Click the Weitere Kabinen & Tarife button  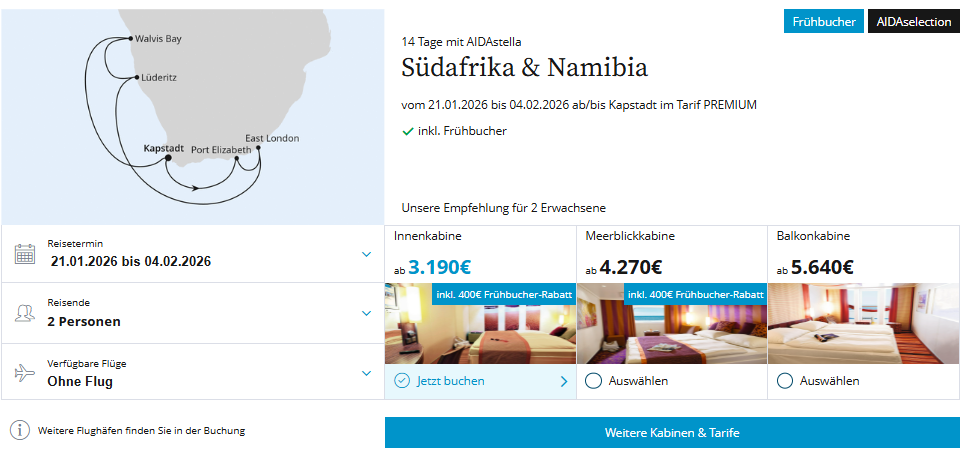672,432
